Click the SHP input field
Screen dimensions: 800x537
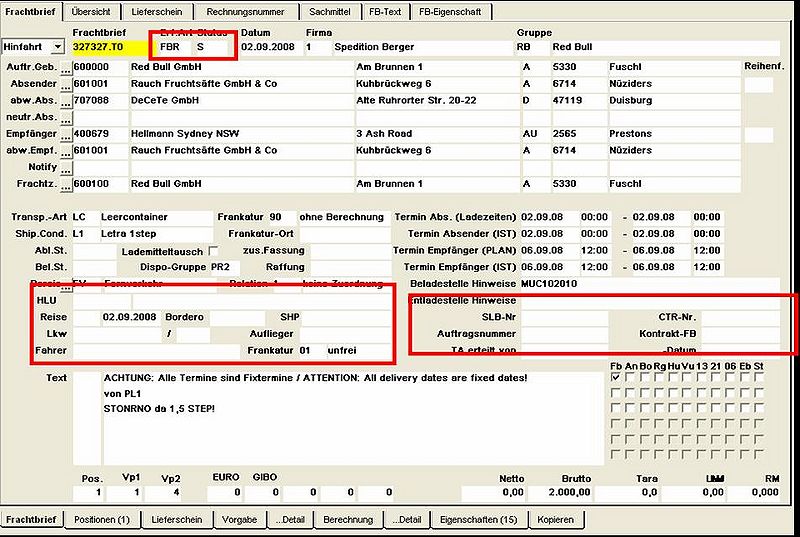[x=345, y=317]
